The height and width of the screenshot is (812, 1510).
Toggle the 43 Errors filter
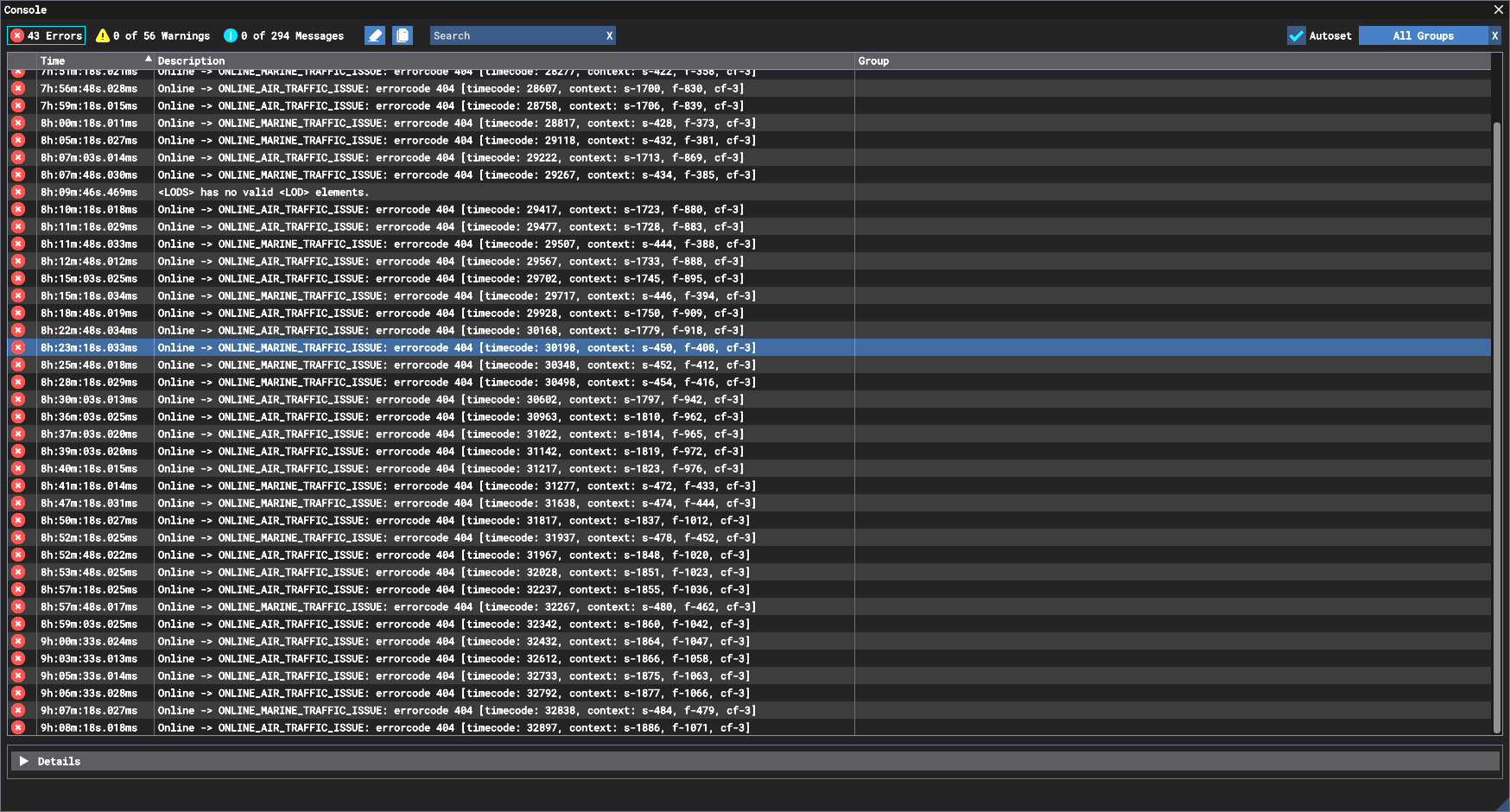pos(47,35)
